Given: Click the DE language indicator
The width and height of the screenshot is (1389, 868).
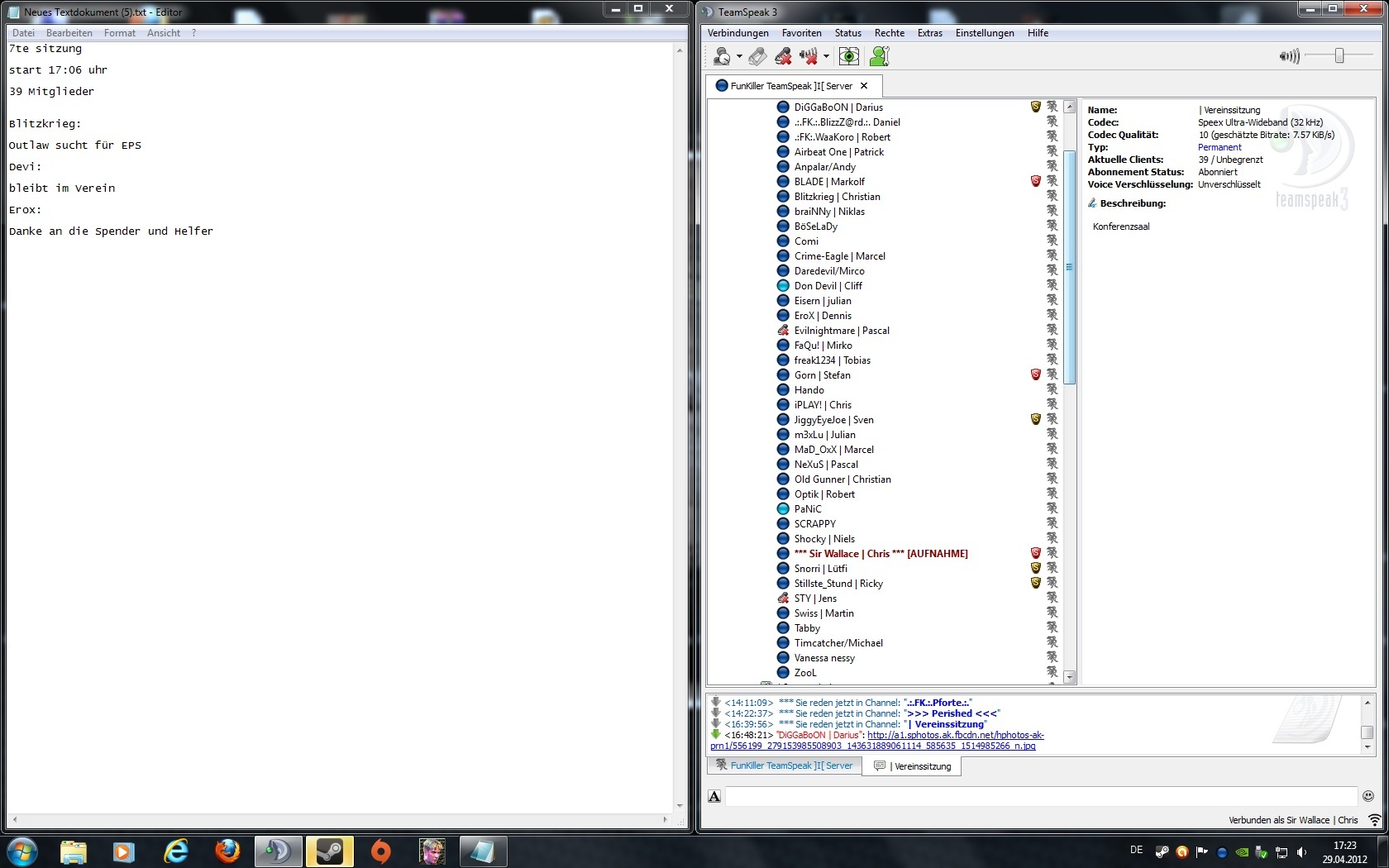Looking at the screenshot, I should coord(1137,851).
